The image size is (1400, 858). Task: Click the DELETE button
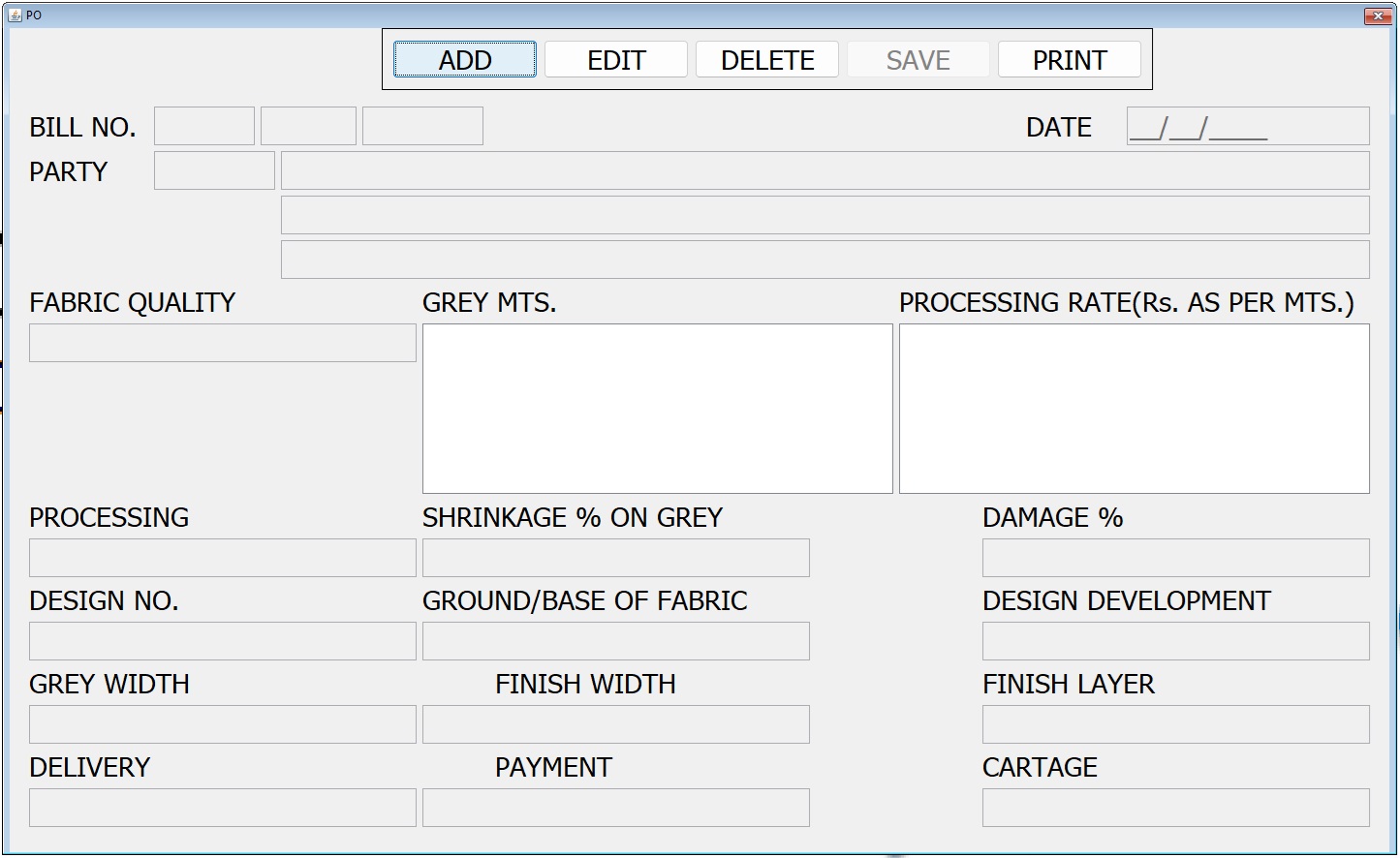767,60
